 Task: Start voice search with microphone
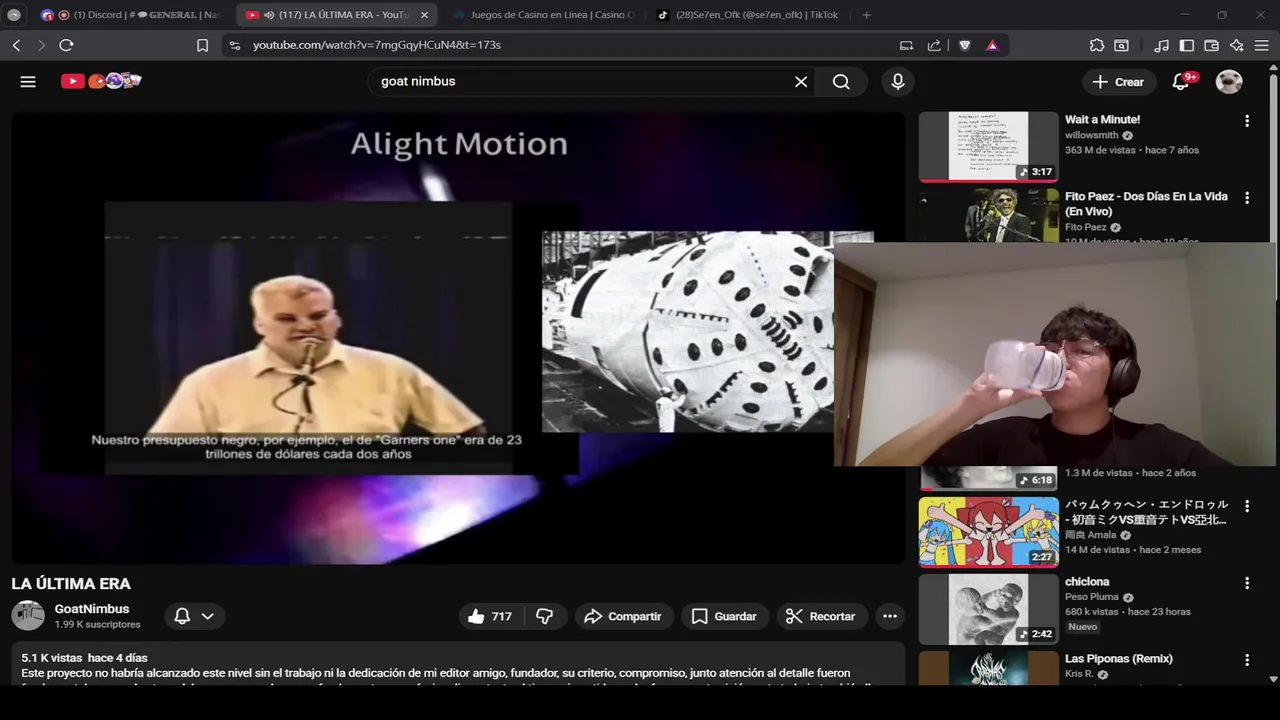click(898, 82)
